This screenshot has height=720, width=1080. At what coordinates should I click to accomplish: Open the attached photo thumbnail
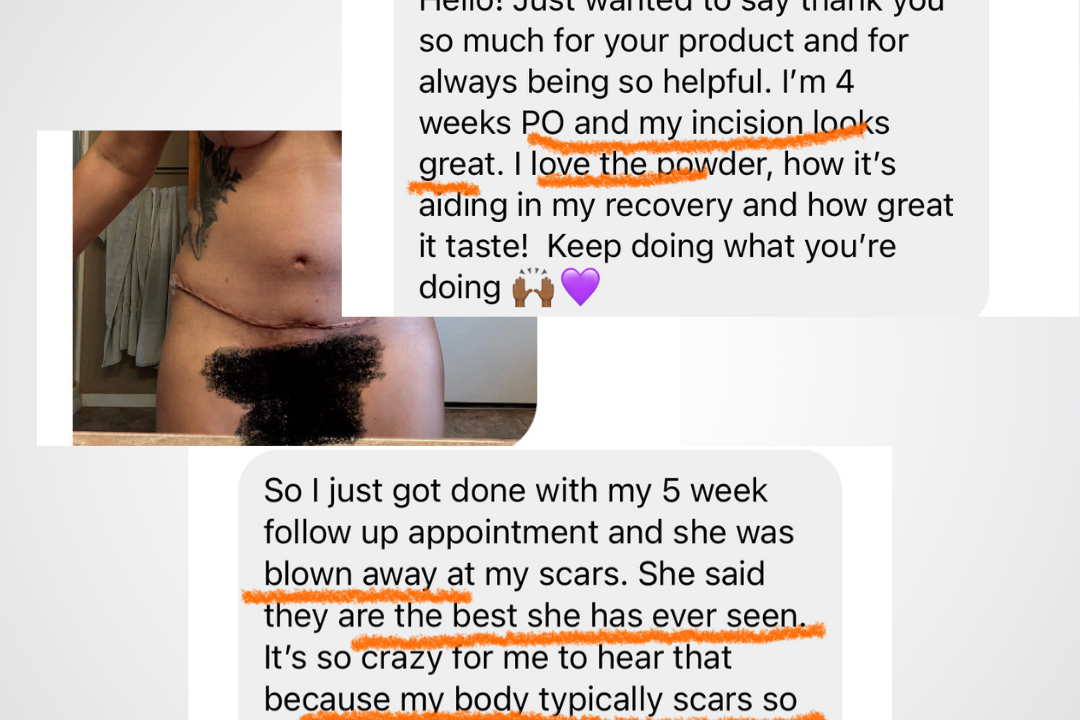point(304,288)
